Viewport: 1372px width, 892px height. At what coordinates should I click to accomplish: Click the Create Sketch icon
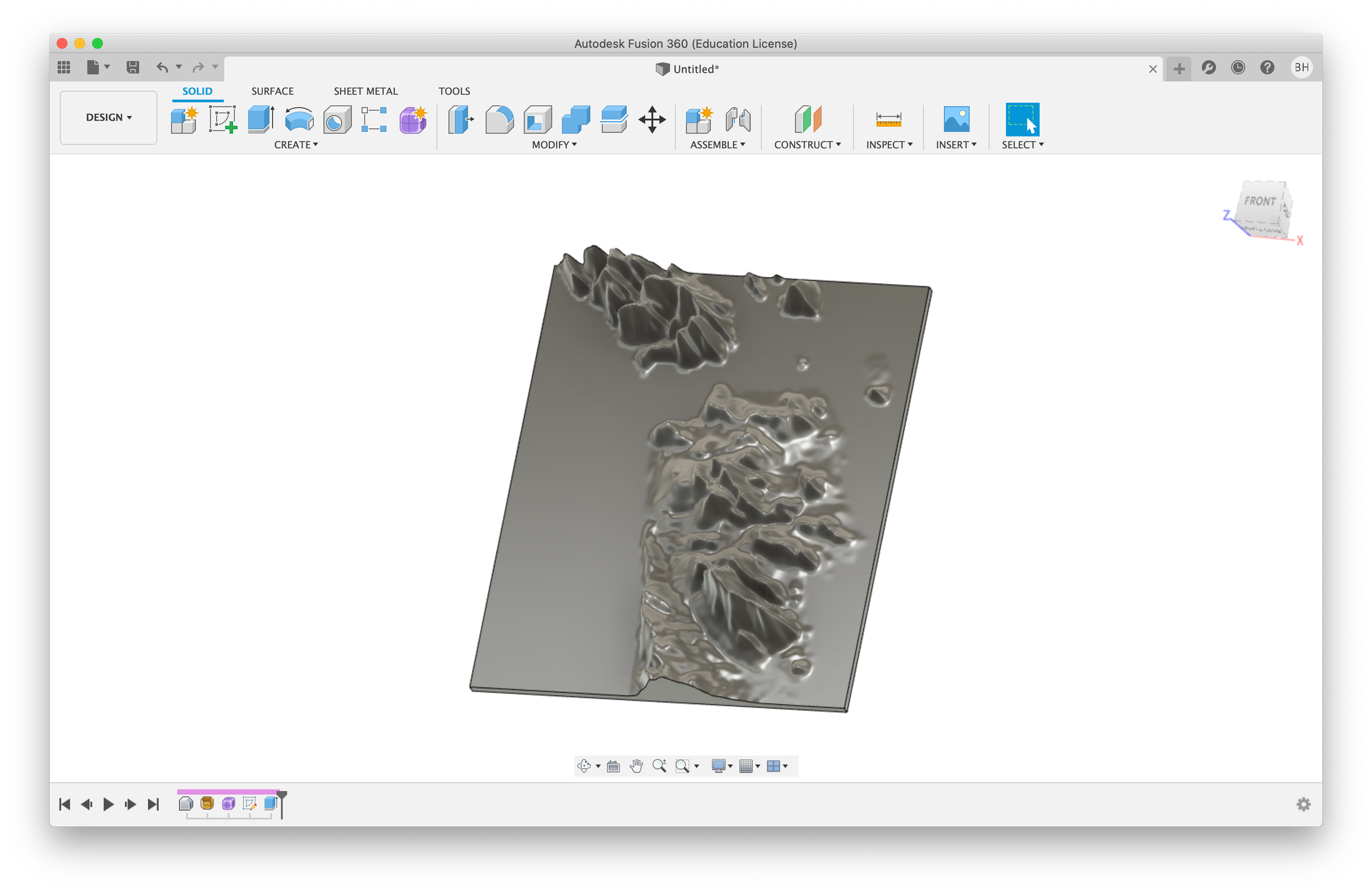(x=222, y=120)
